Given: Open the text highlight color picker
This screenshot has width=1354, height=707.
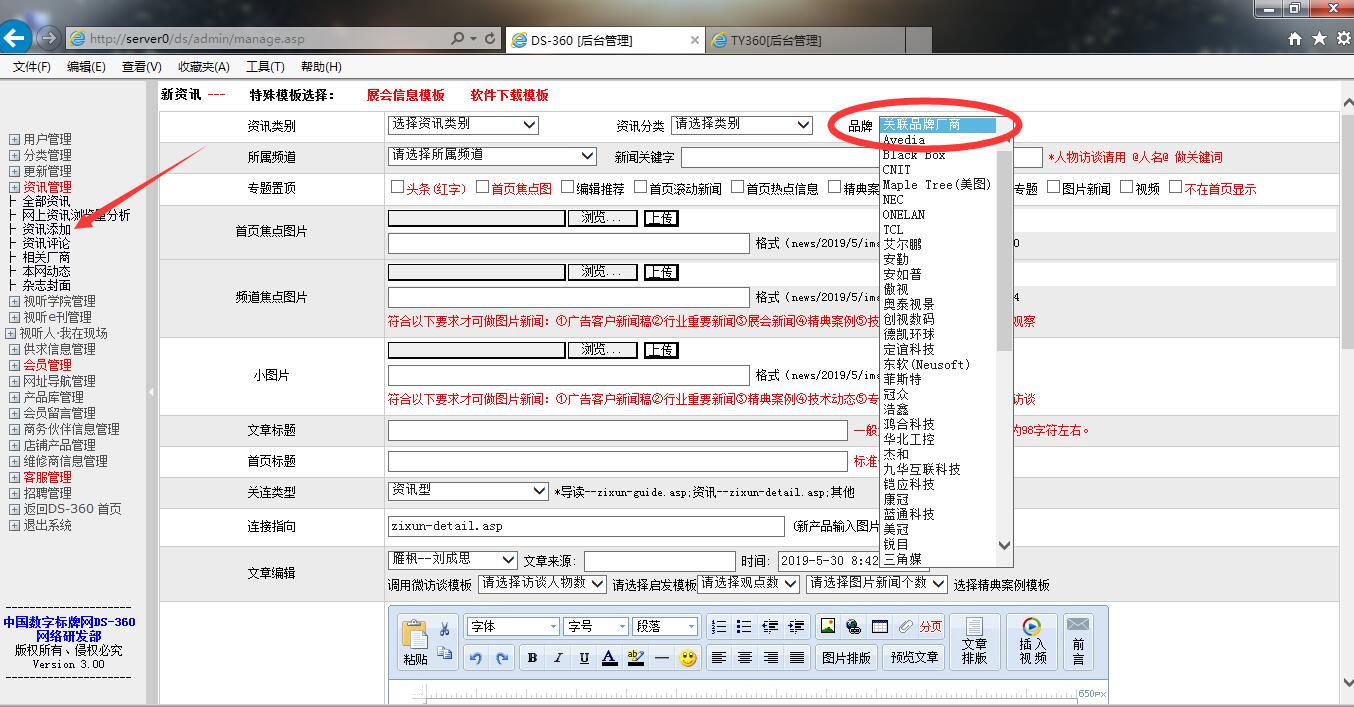Looking at the screenshot, I should pyautogui.click(x=636, y=658).
